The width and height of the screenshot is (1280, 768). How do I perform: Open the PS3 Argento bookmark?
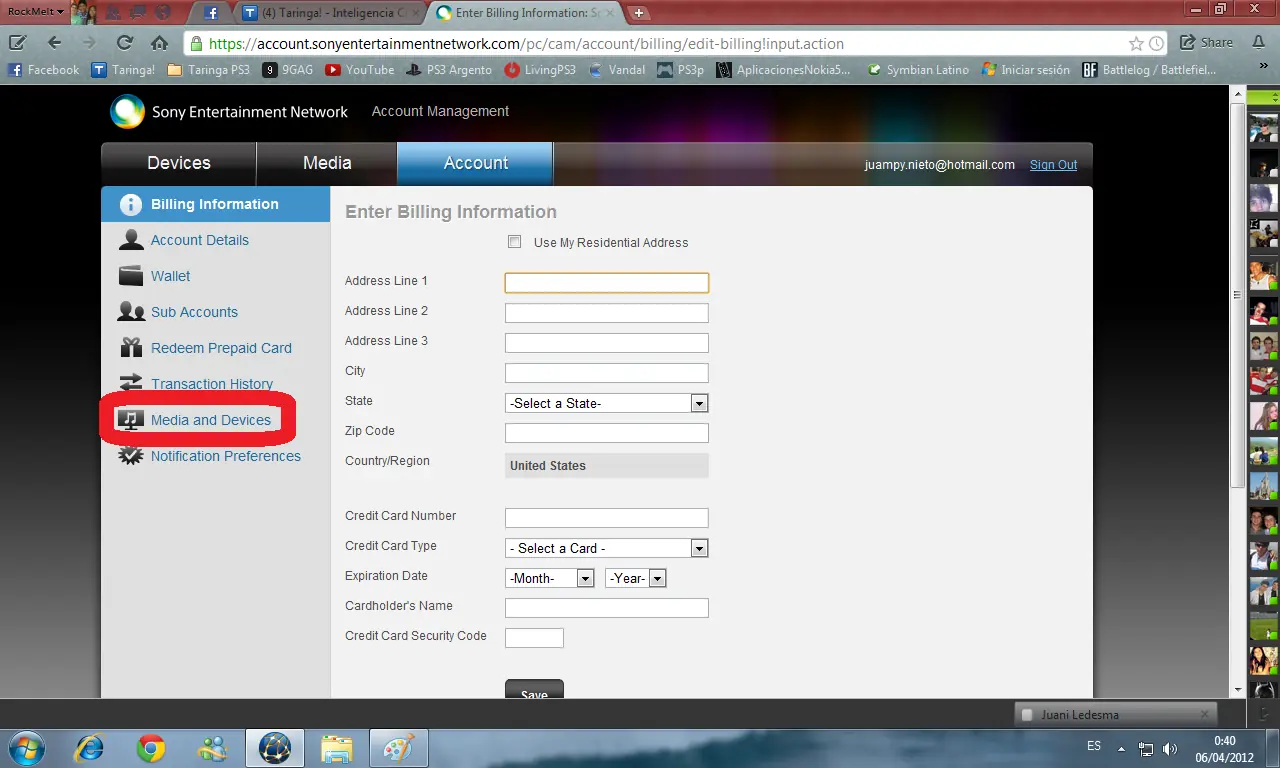[x=449, y=70]
